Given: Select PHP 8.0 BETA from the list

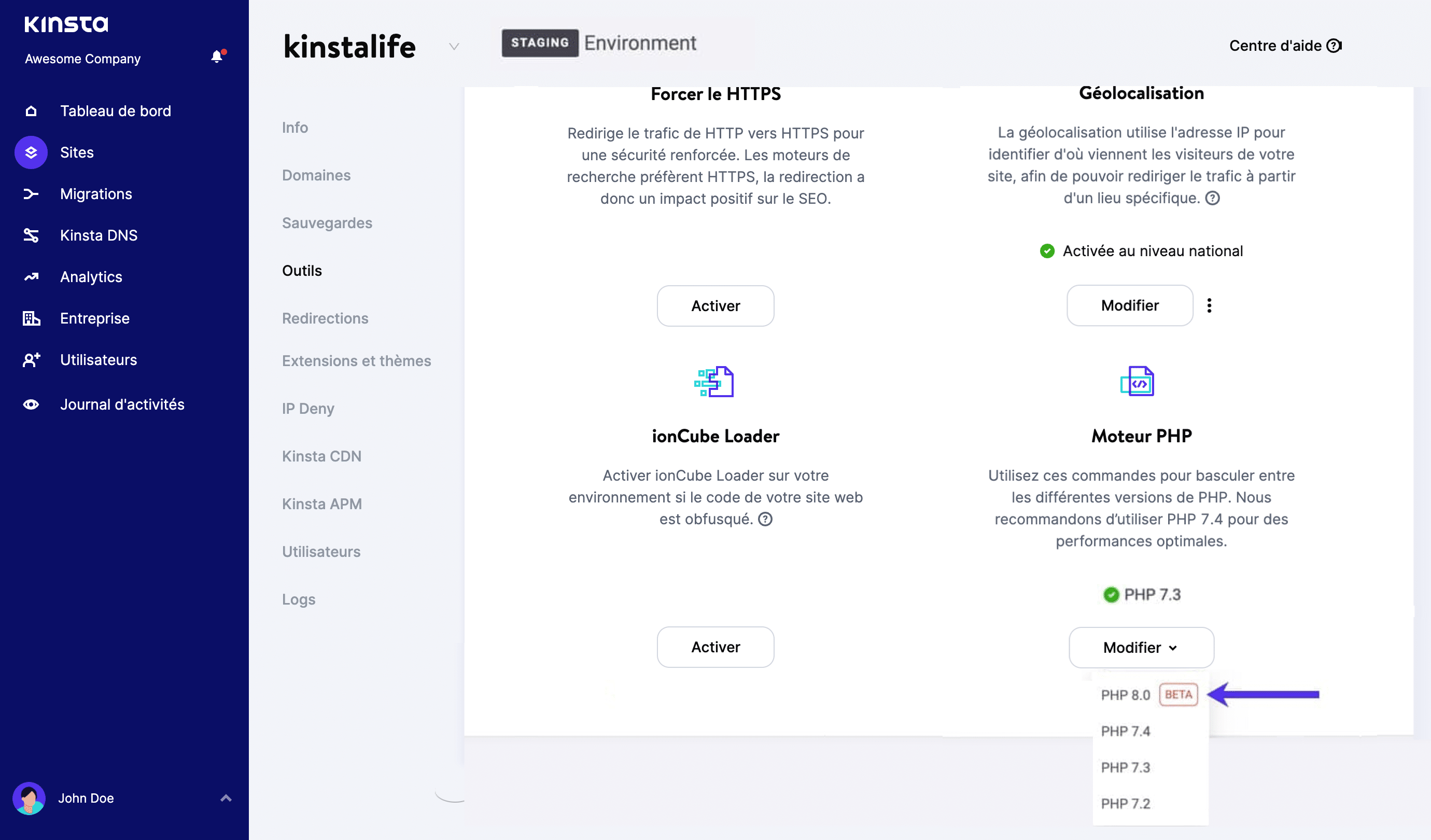Looking at the screenshot, I should [1126, 694].
